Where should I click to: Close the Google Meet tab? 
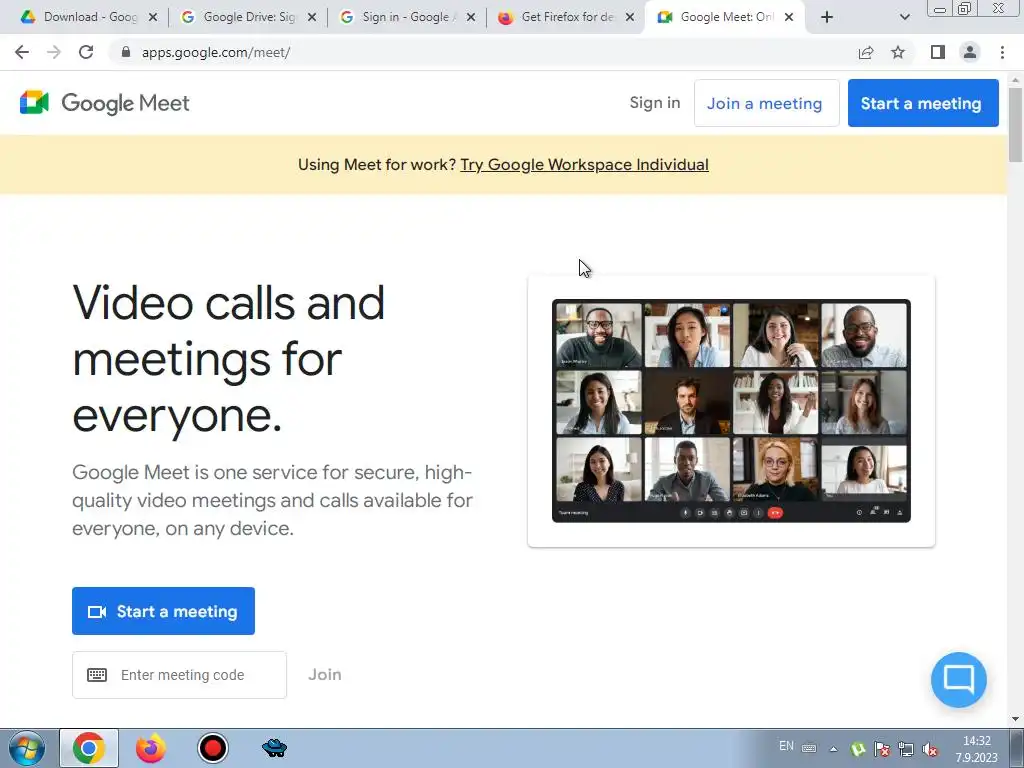(789, 17)
